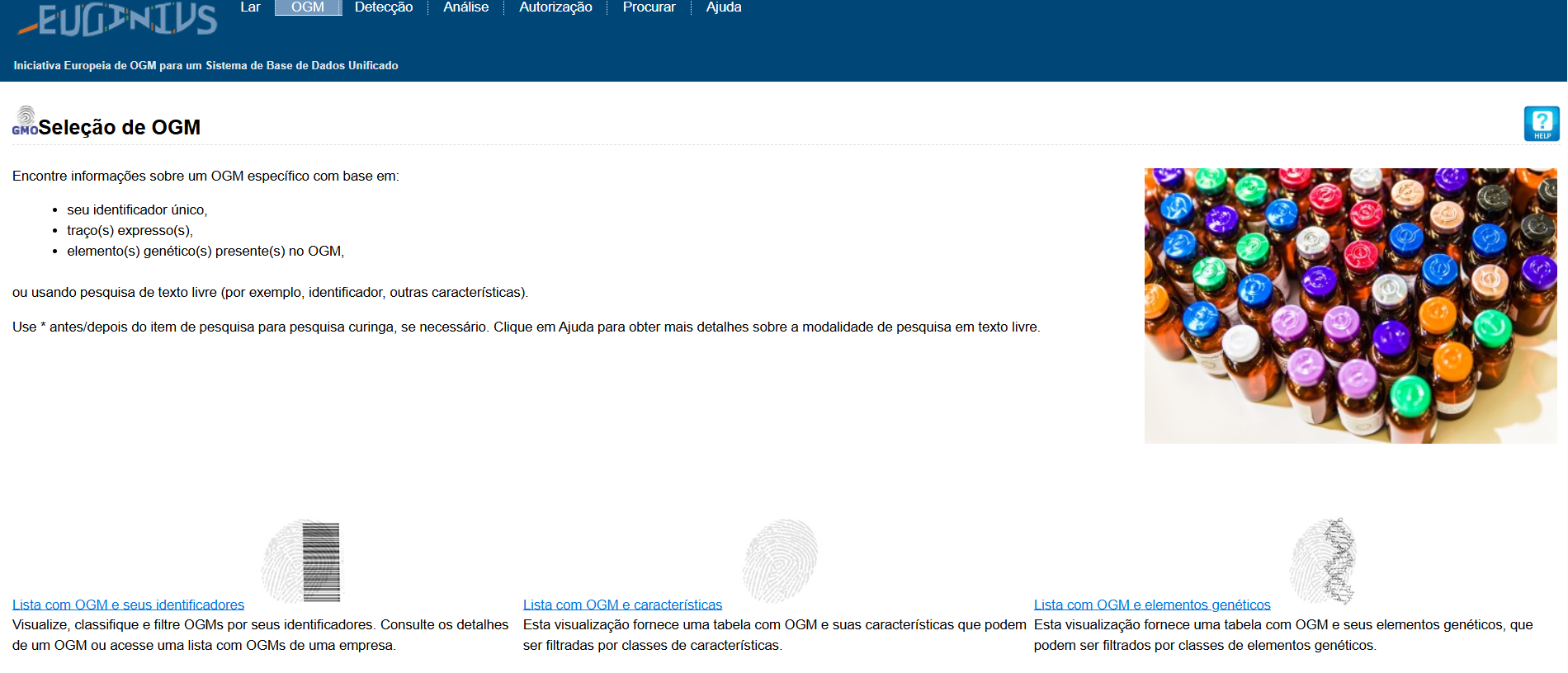Navigate to the Autorização menu
This screenshot has width=1568, height=673.
(x=555, y=7)
